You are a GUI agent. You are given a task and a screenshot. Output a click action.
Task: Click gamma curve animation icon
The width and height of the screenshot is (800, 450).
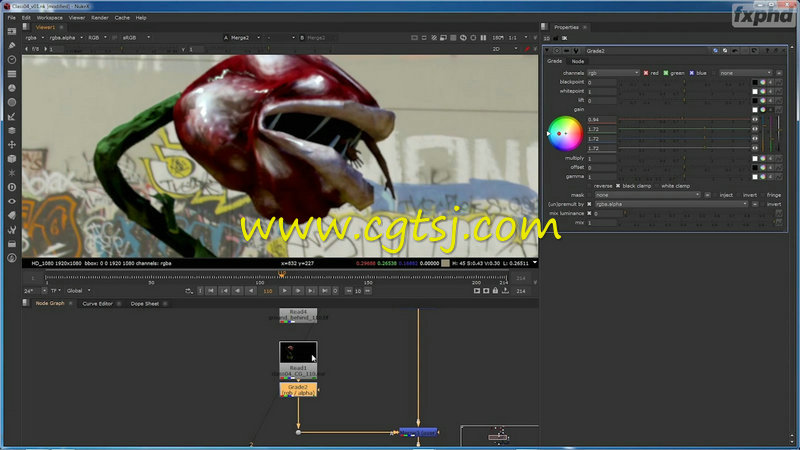pyautogui.click(x=779, y=177)
